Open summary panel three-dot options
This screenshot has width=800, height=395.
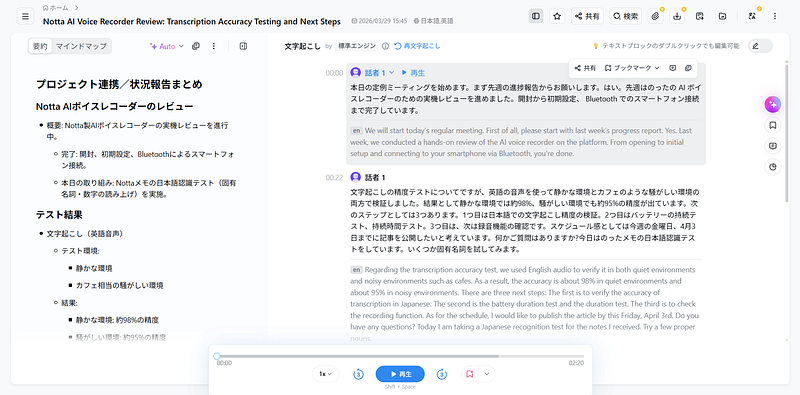tap(214, 46)
